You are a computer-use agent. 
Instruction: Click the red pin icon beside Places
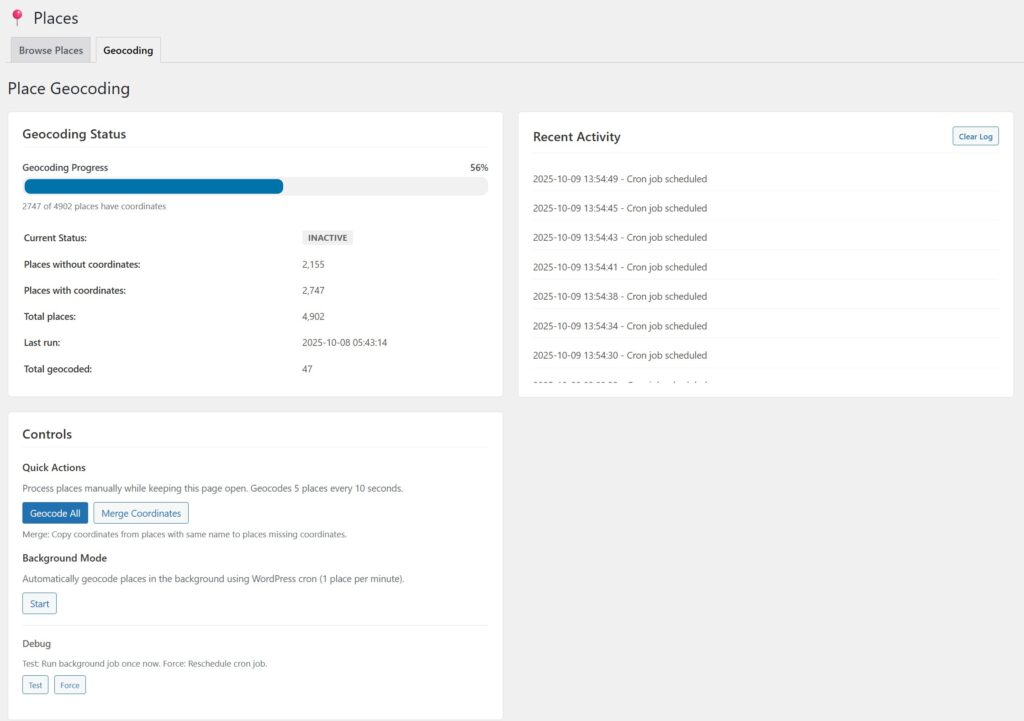16,18
